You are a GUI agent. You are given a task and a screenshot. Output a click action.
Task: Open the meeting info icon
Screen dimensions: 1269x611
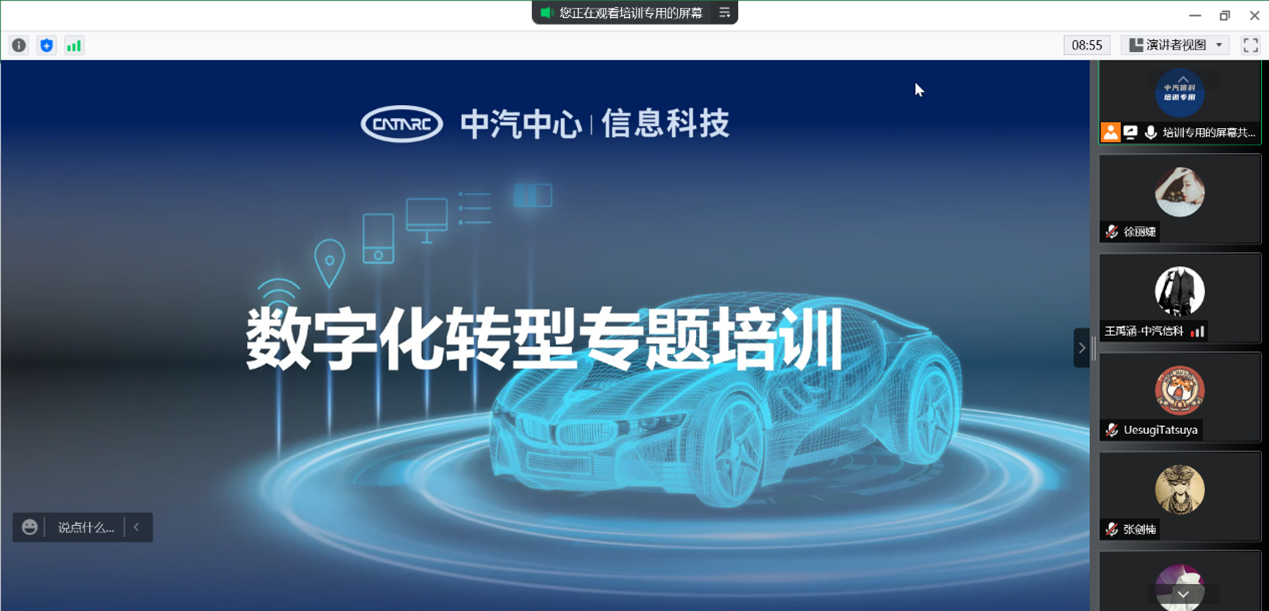[x=19, y=45]
